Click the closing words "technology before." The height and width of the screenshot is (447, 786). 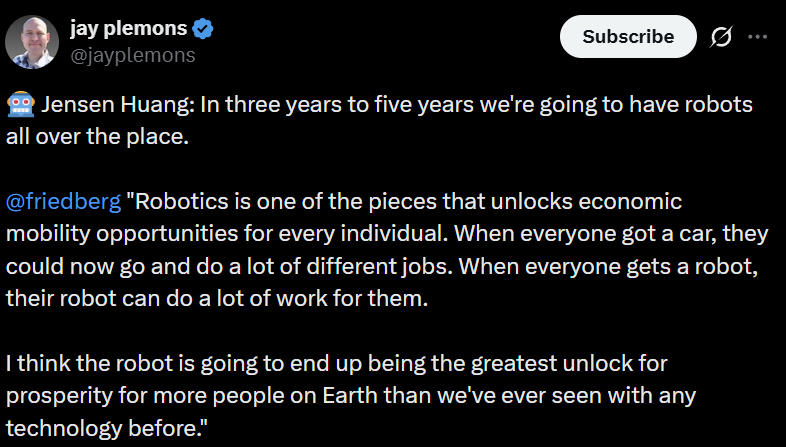[x=108, y=427]
